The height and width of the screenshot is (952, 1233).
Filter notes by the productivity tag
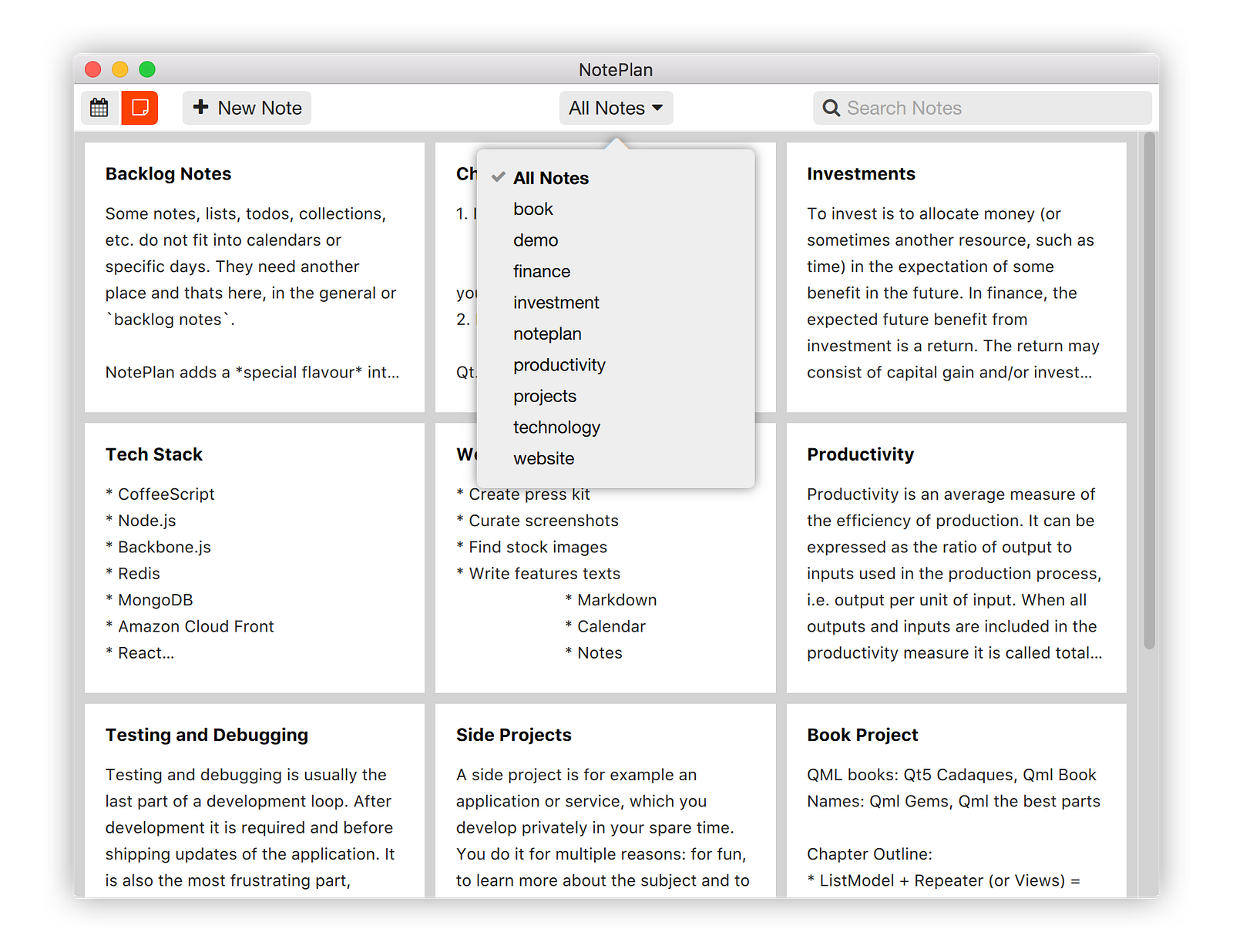(x=616, y=365)
